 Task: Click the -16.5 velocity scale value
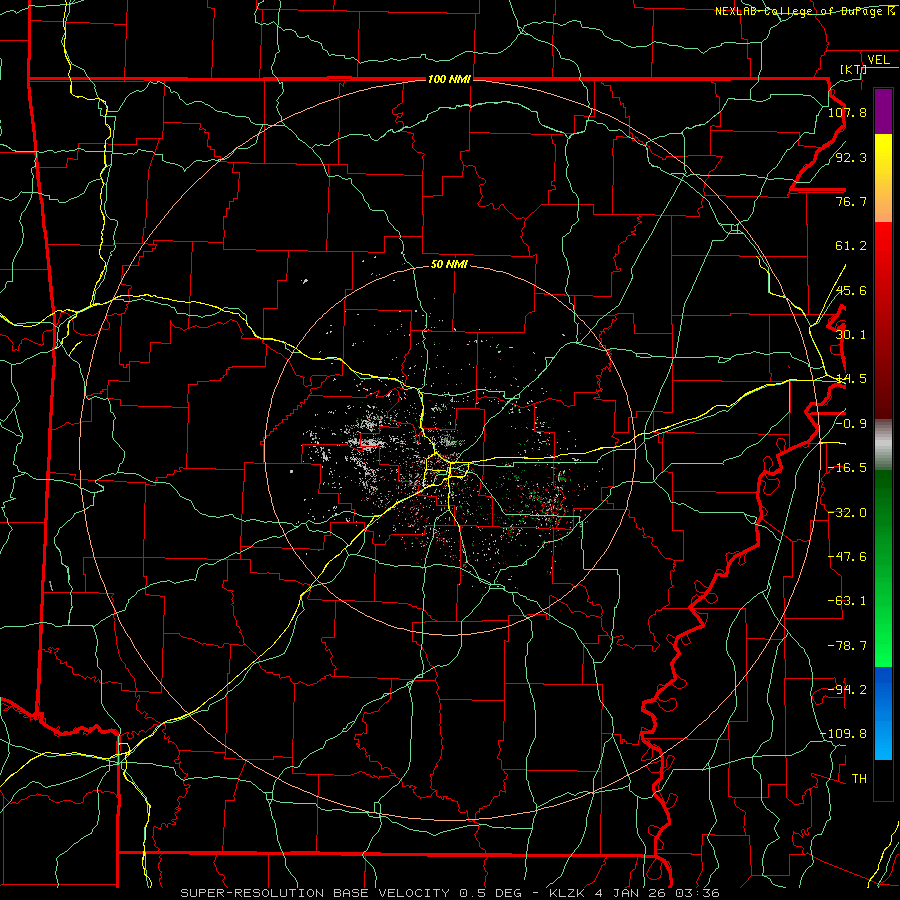(x=847, y=468)
